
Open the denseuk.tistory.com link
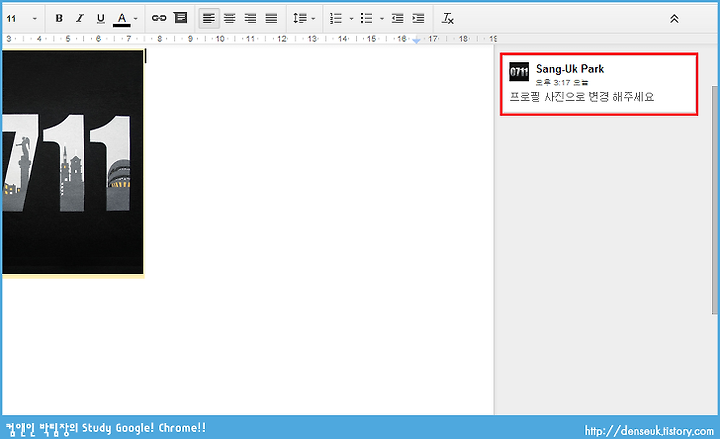pos(649,431)
